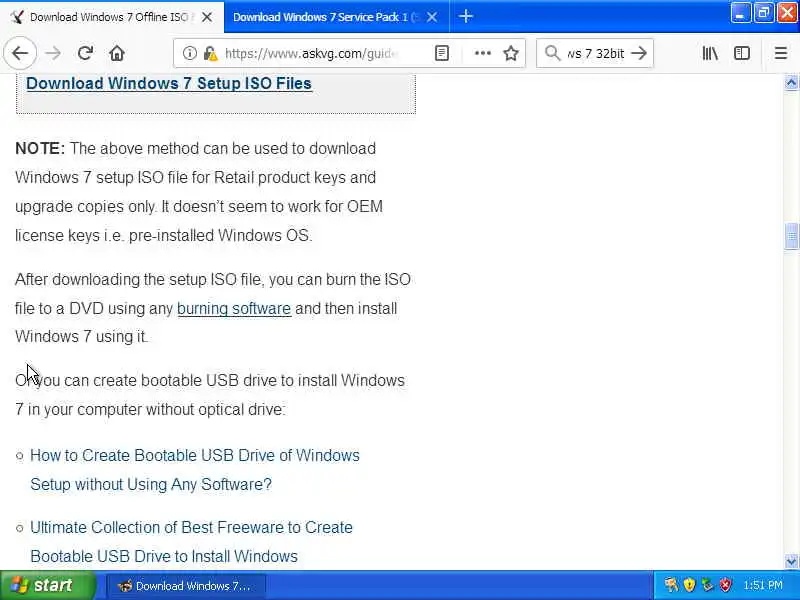Select Download Windows 7 taskbar button

186,586
